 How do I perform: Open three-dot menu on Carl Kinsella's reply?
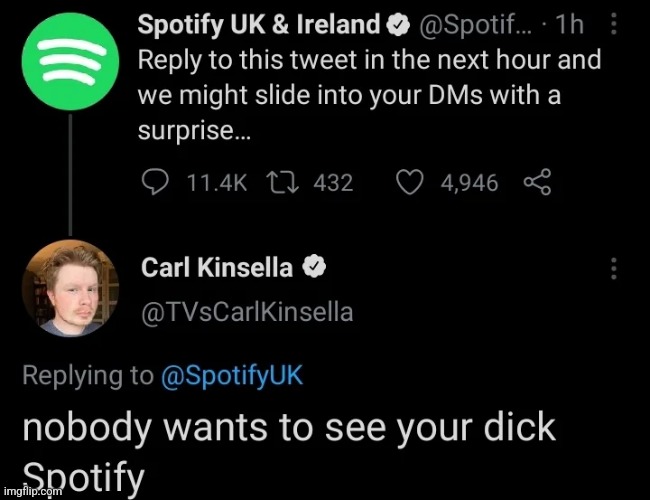coord(613,267)
